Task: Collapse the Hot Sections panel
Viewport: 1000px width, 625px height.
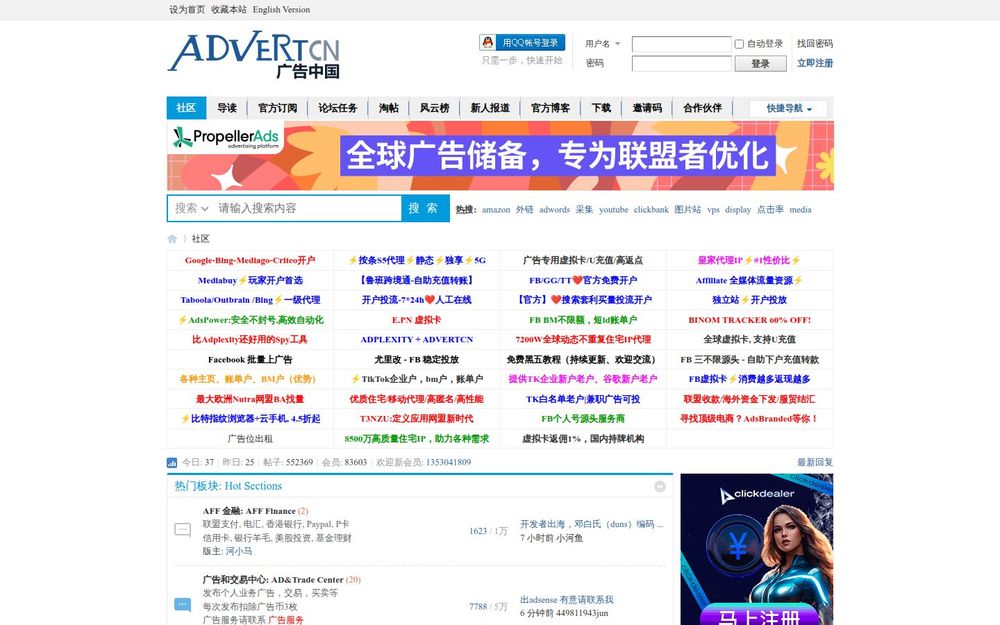Action: click(x=660, y=487)
